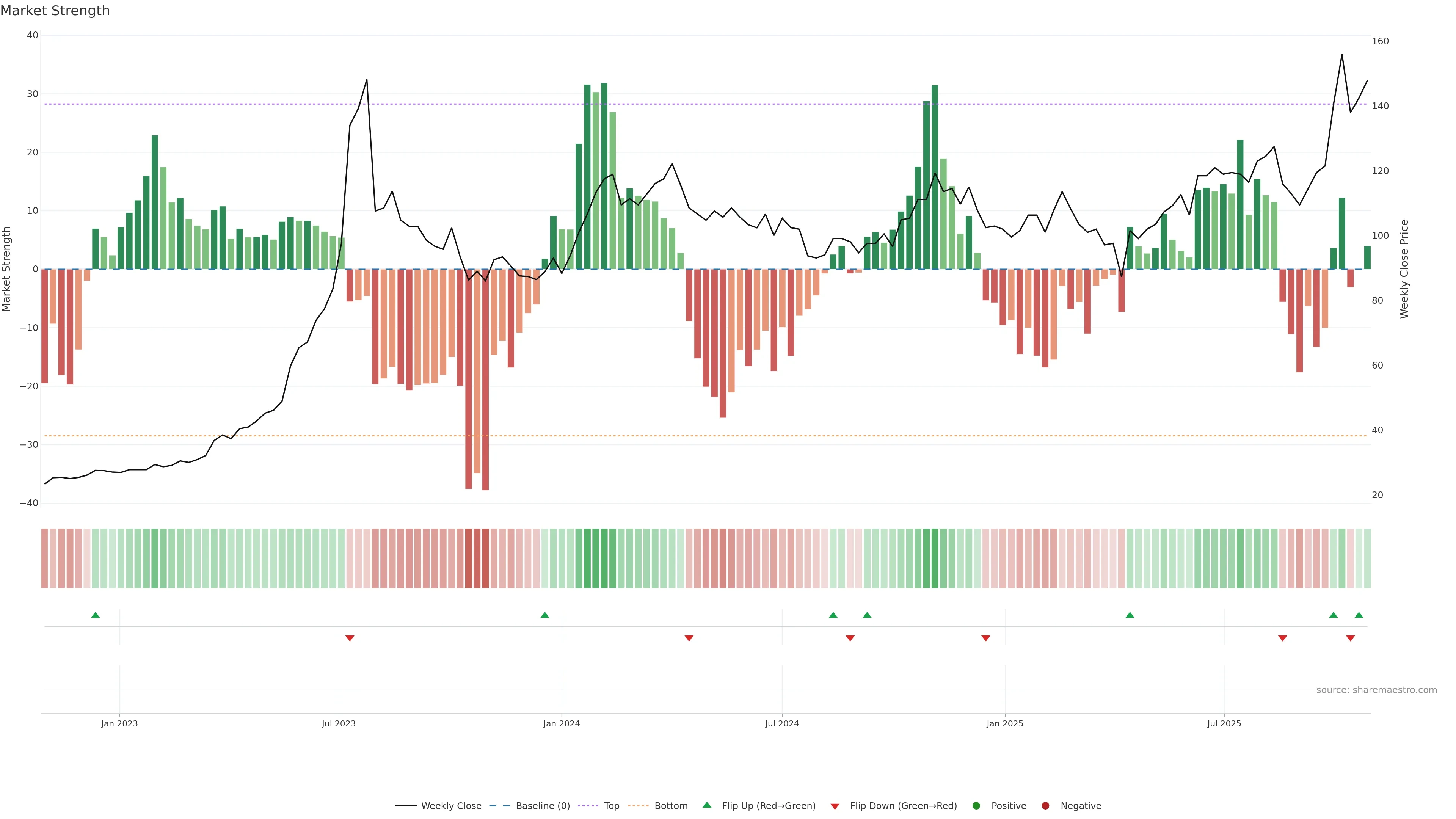Click the red flip-down marker at Jul 2023
This screenshot has width=1456, height=819.
tap(350, 638)
